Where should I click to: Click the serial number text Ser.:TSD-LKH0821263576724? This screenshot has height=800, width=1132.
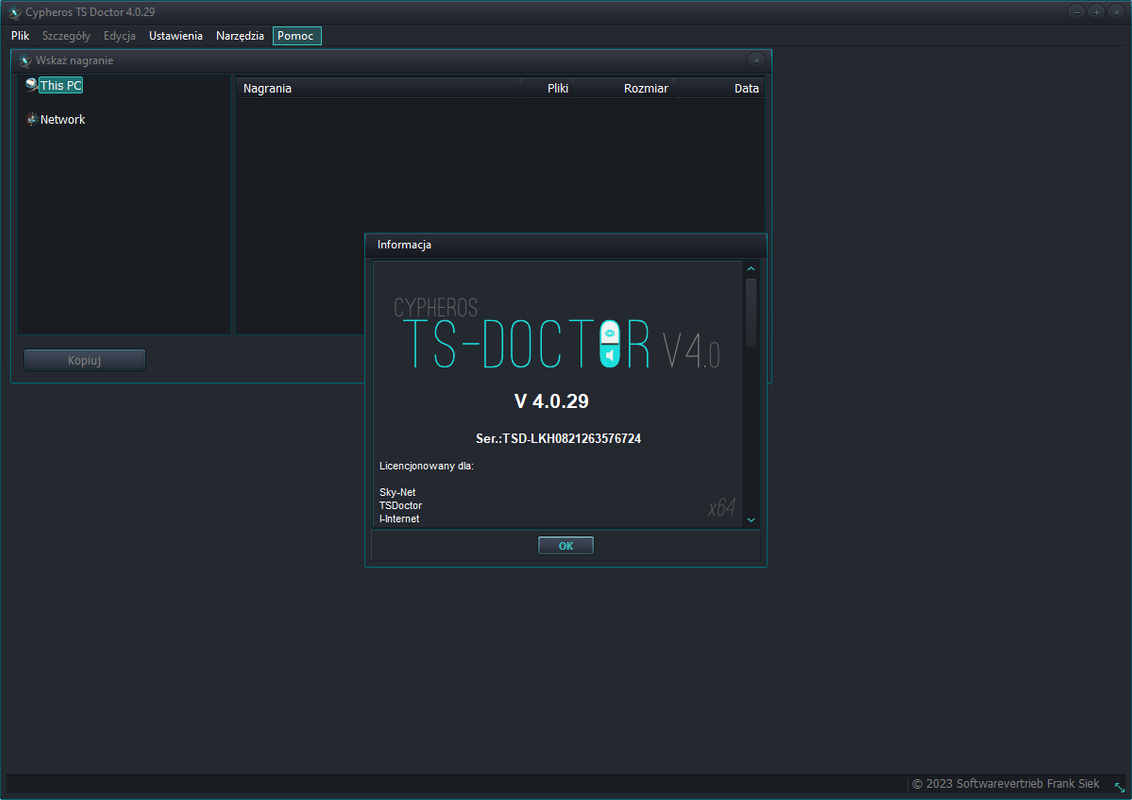coord(558,438)
